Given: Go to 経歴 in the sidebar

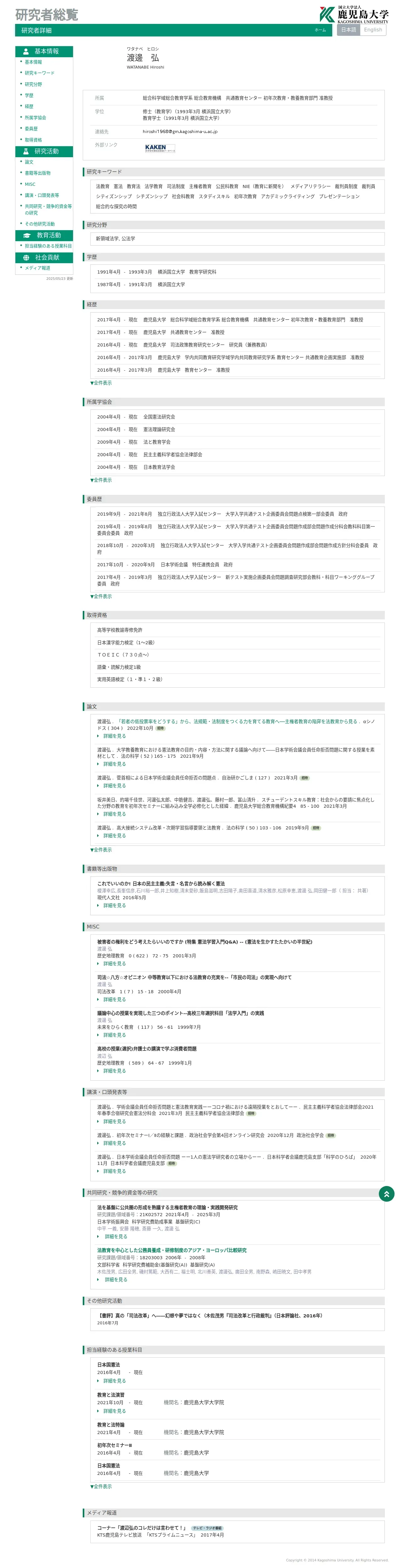Looking at the screenshot, I should (29, 107).
